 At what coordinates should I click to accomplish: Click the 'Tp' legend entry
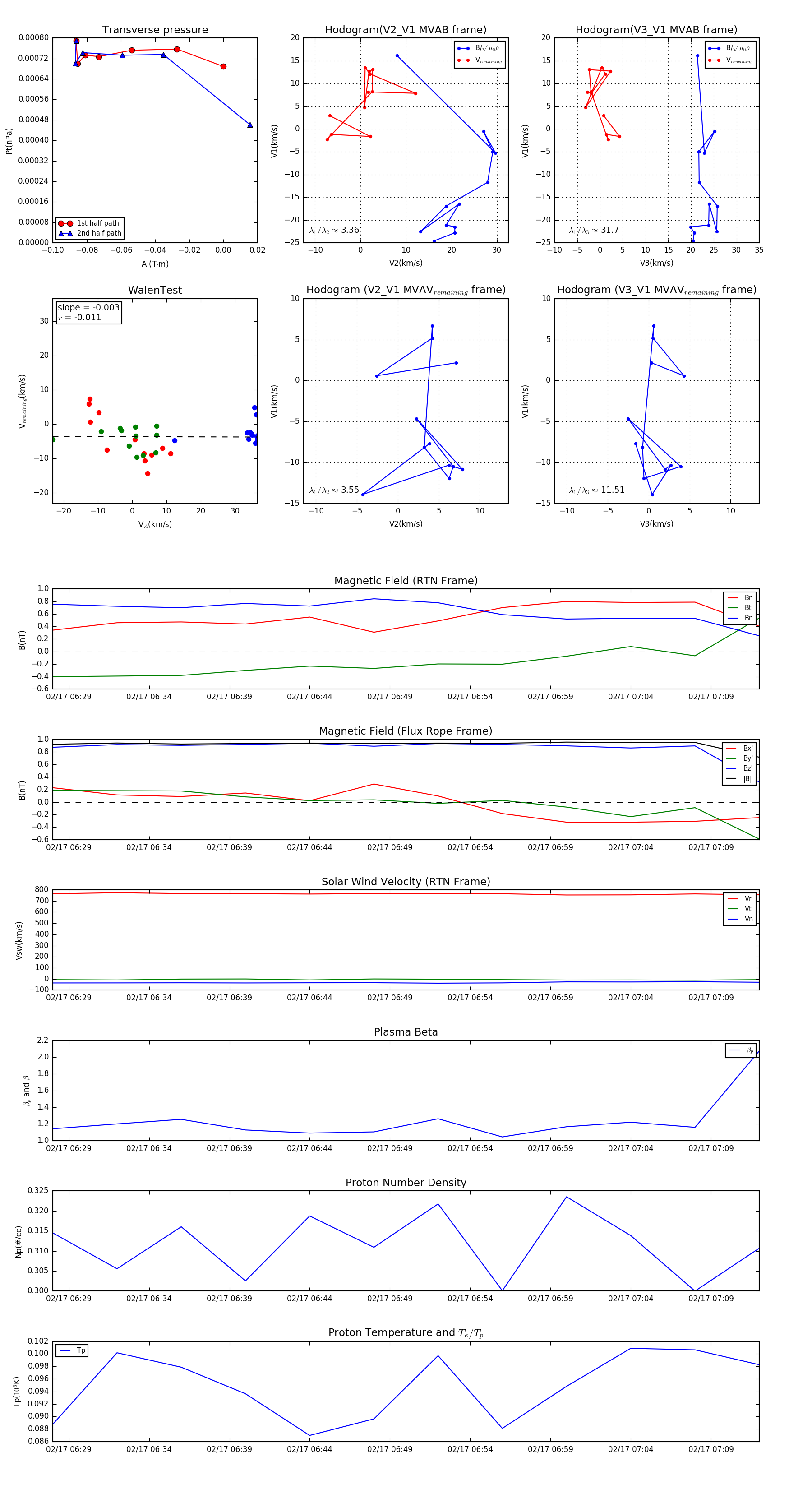(72, 1351)
